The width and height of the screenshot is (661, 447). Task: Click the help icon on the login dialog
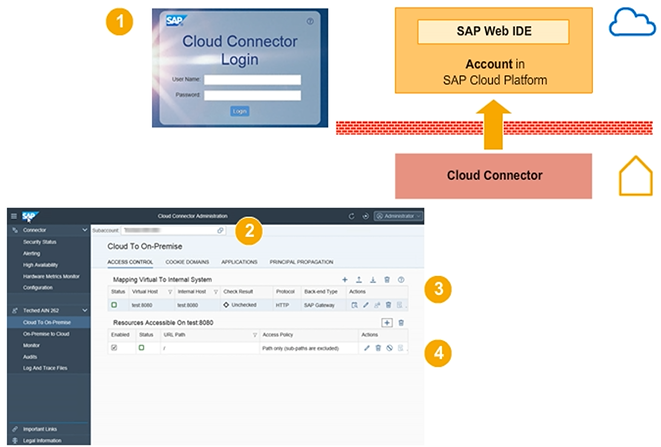click(309, 21)
